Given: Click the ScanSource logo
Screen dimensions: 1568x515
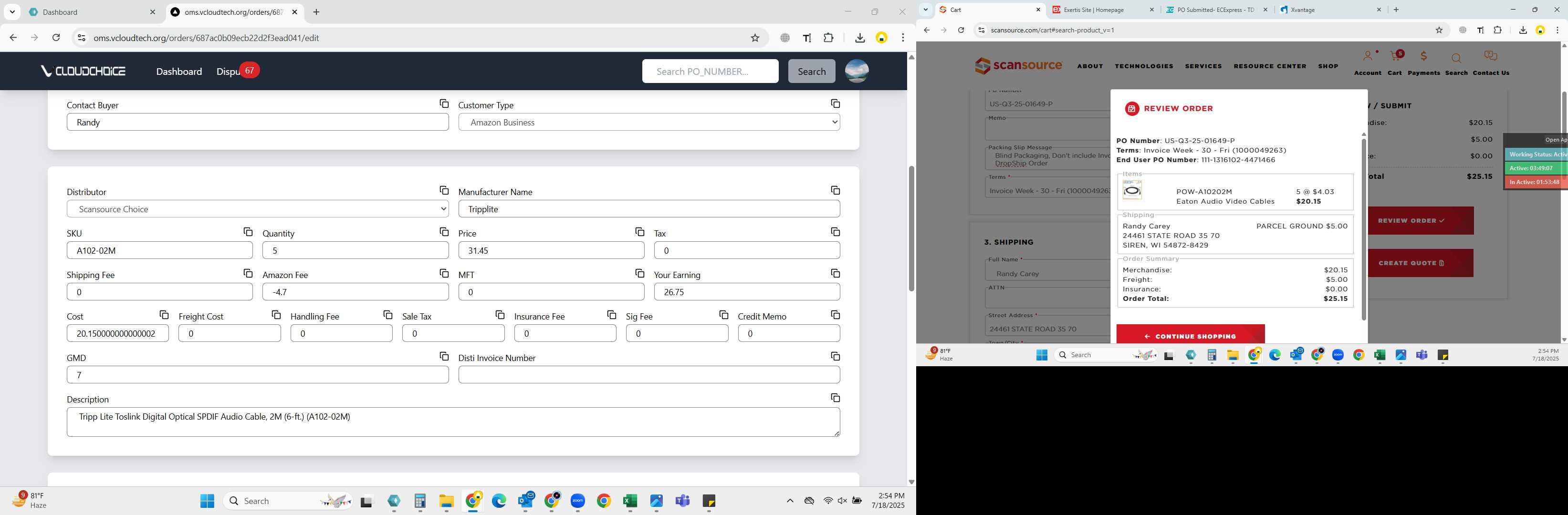Looking at the screenshot, I should (x=1018, y=66).
